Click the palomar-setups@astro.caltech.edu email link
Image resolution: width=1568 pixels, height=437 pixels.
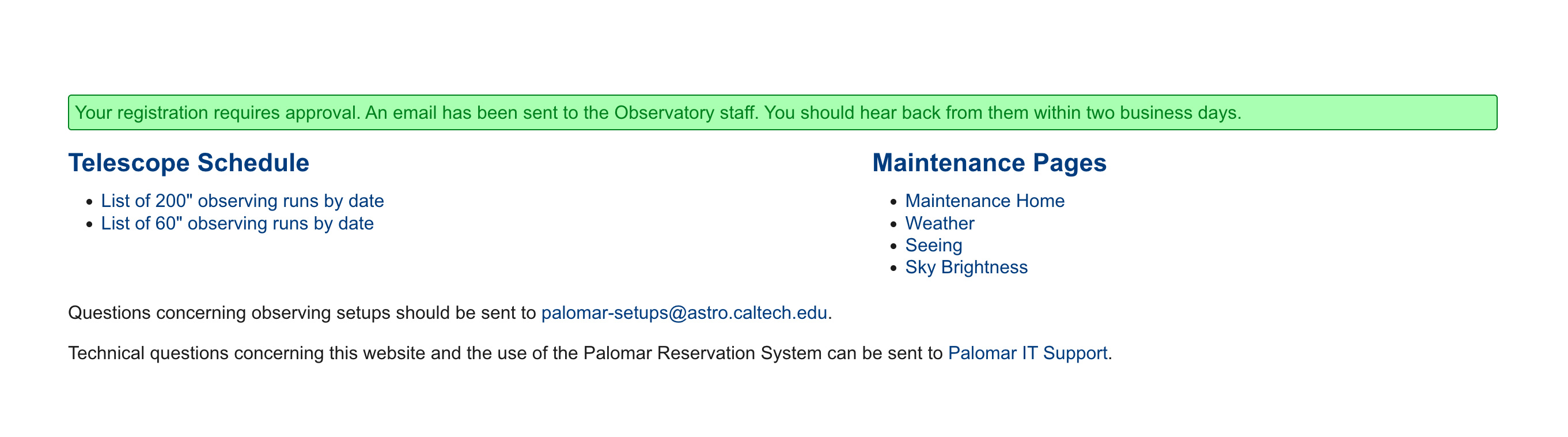click(x=684, y=312)
